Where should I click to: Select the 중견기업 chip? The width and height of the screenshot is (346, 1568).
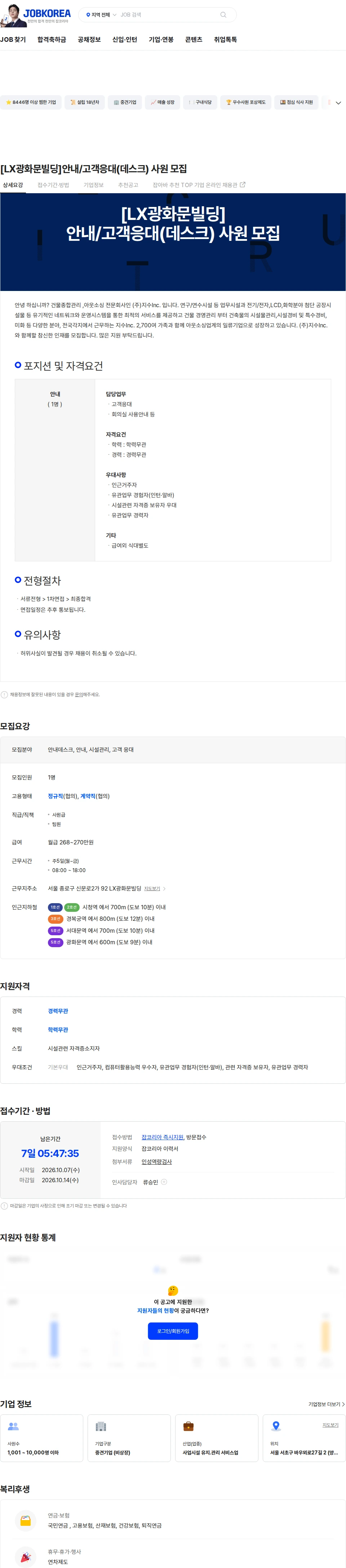[x=125, y=102]
